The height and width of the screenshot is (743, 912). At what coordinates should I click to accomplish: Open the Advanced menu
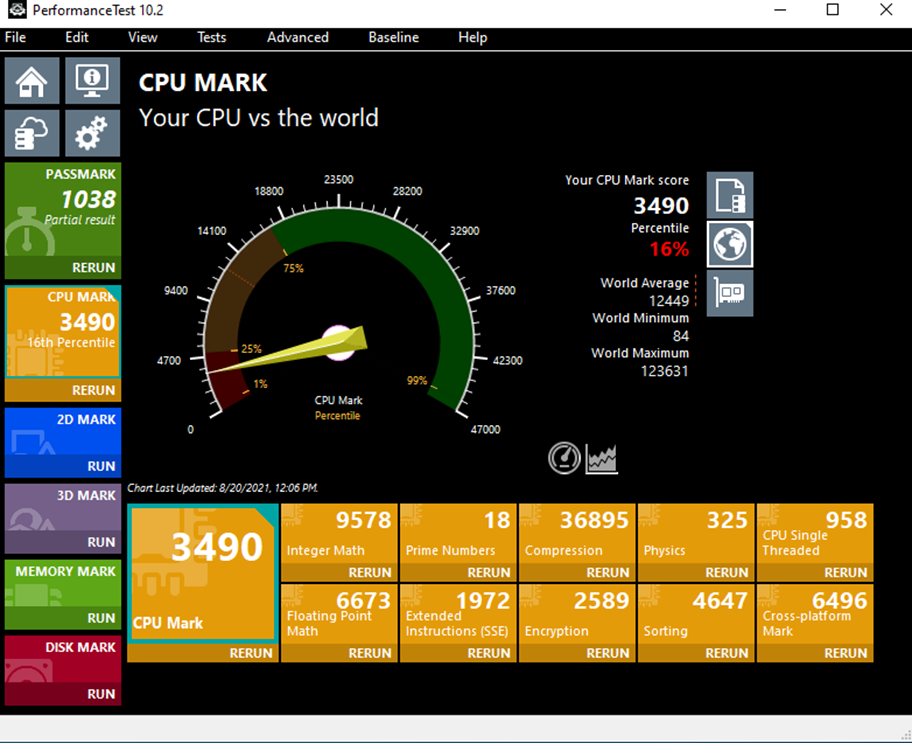[298, 37]
